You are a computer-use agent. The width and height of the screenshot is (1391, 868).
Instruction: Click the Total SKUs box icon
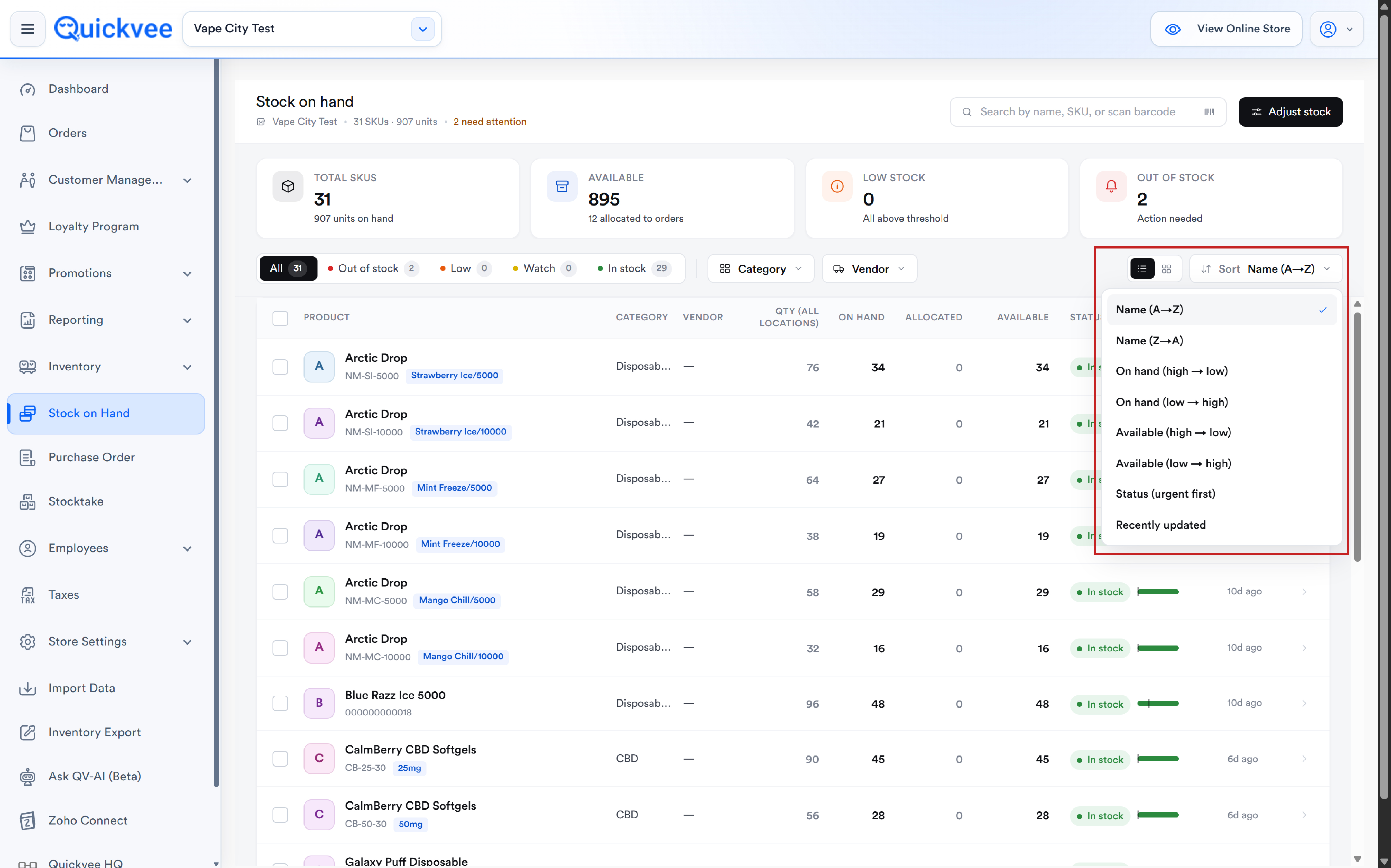(x=288, y=186)
